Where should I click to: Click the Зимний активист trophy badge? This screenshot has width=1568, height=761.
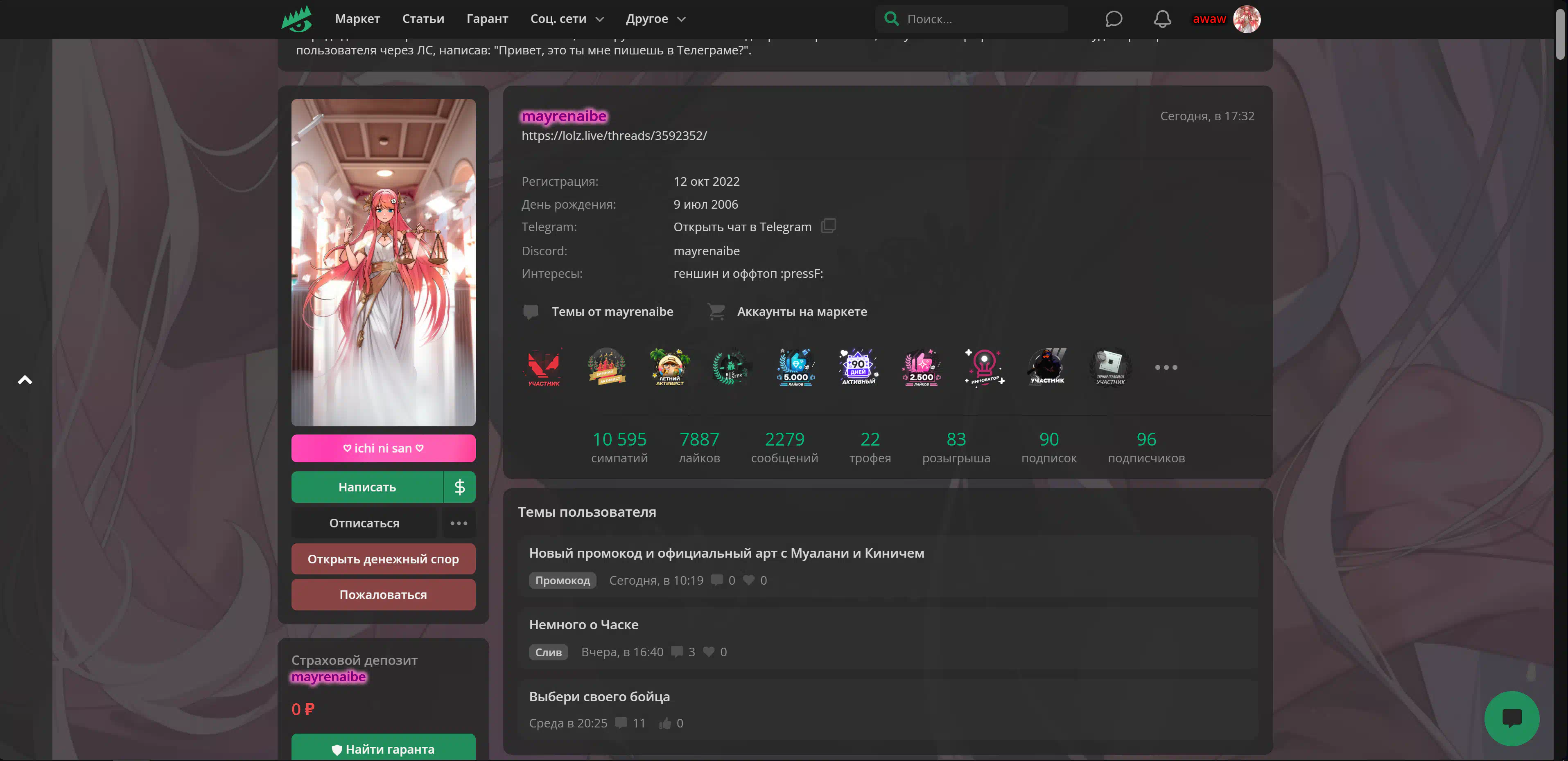point(606,367)
